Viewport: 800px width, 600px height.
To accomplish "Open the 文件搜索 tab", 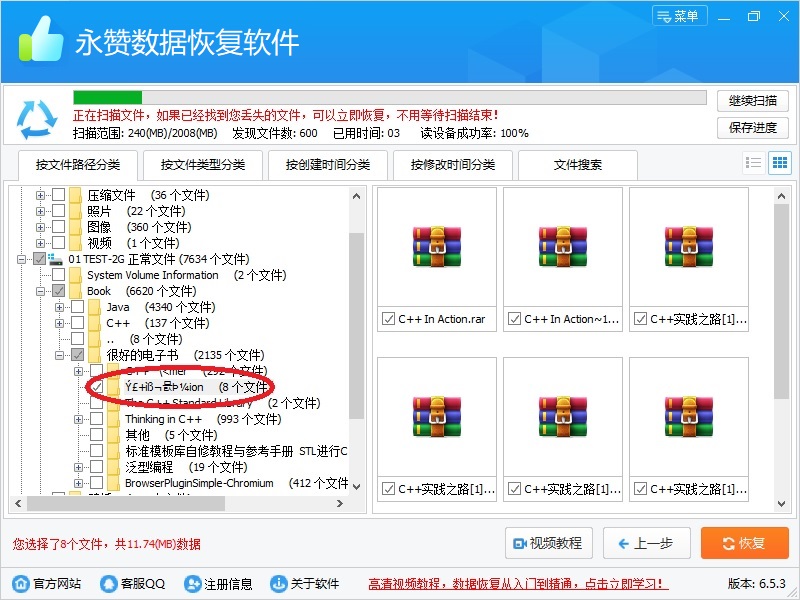I will point(578,165).
